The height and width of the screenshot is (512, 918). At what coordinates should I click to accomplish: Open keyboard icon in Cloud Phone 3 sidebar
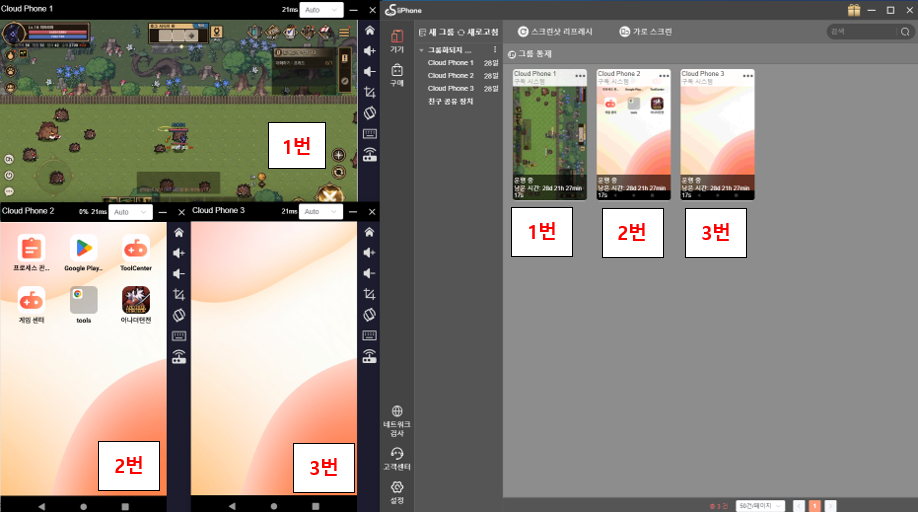(369, 336)
